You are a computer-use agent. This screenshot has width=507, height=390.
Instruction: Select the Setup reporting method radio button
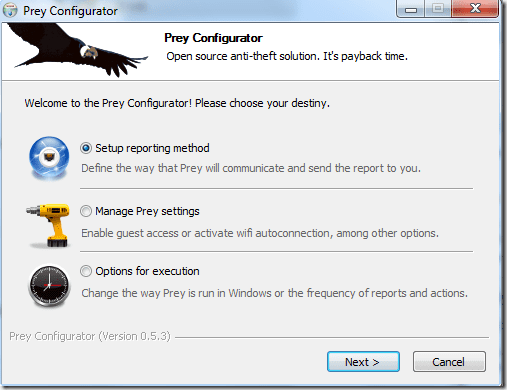click(x=86, y=148)
